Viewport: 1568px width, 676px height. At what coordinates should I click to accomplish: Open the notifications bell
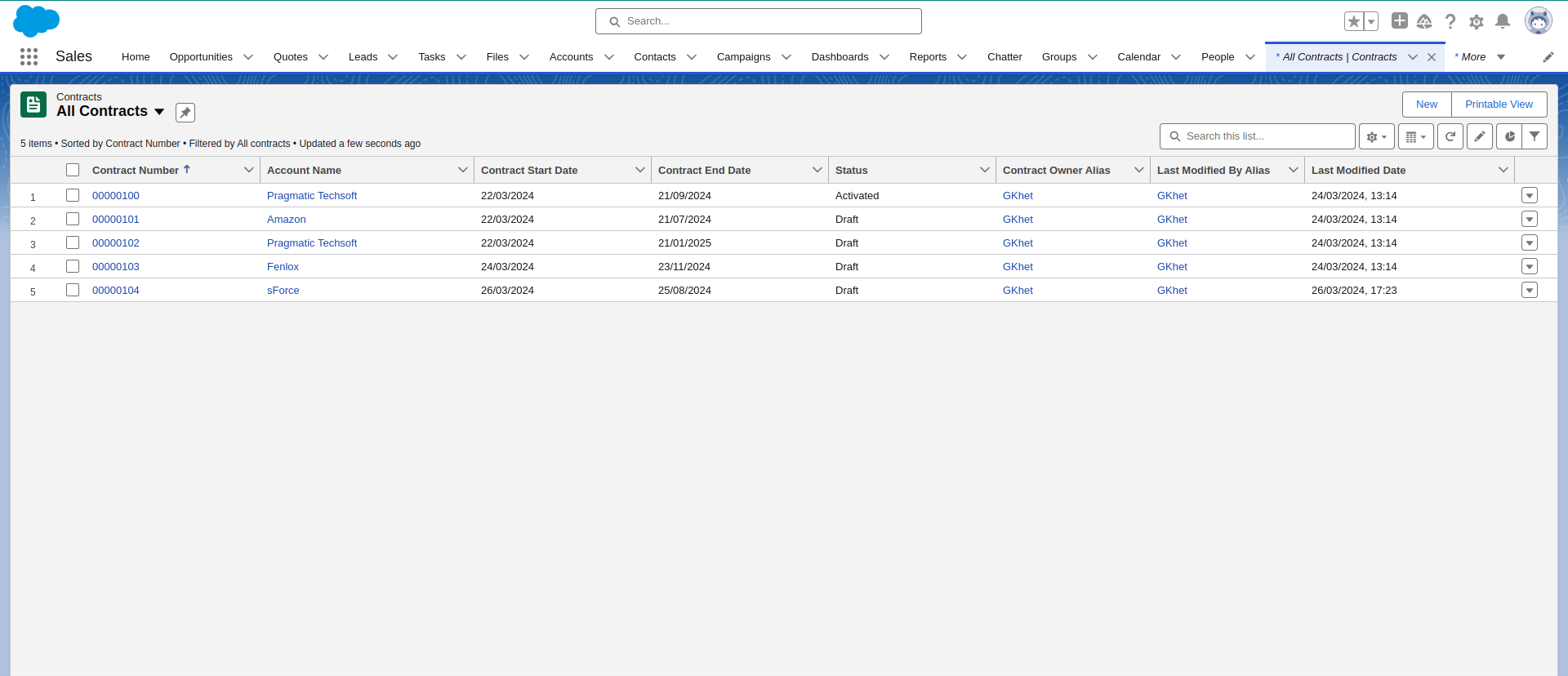tap(1503, 21)
